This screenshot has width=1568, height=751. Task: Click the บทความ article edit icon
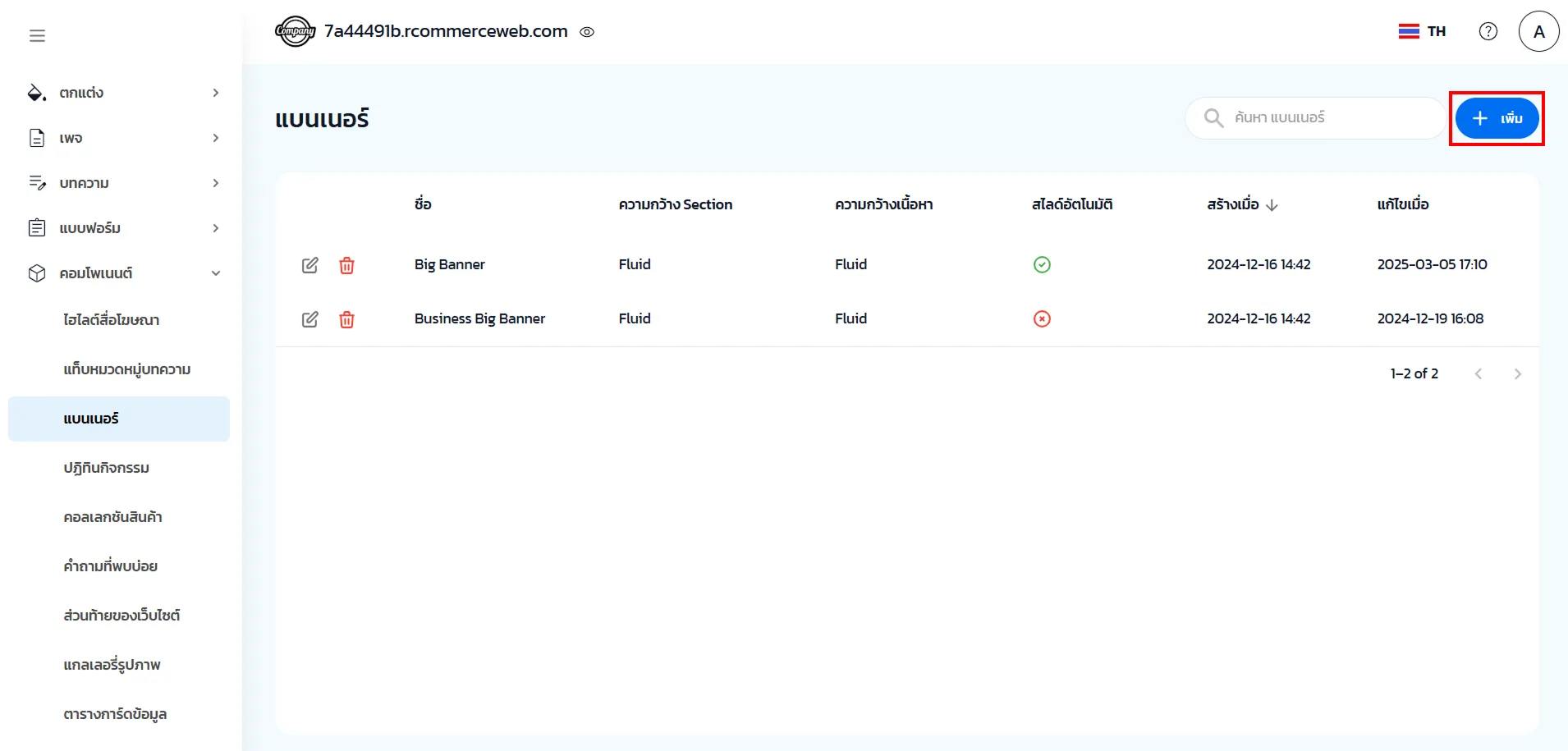[x=37, y=183]
